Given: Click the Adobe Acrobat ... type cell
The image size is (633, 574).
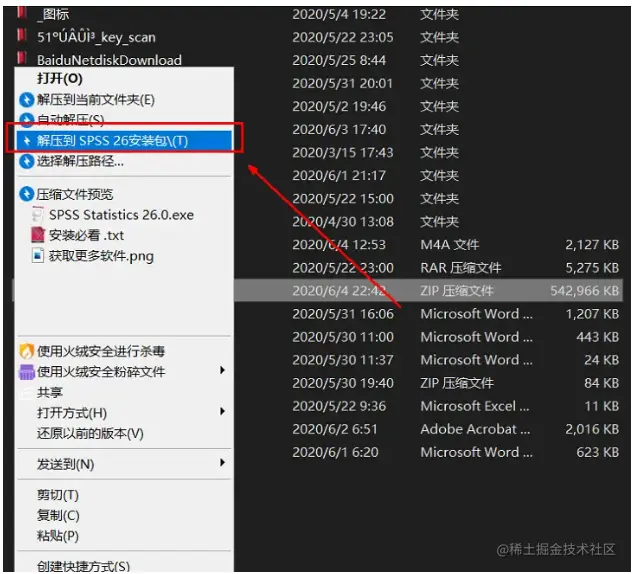Looking at the screenshot, I should [475, 429].
